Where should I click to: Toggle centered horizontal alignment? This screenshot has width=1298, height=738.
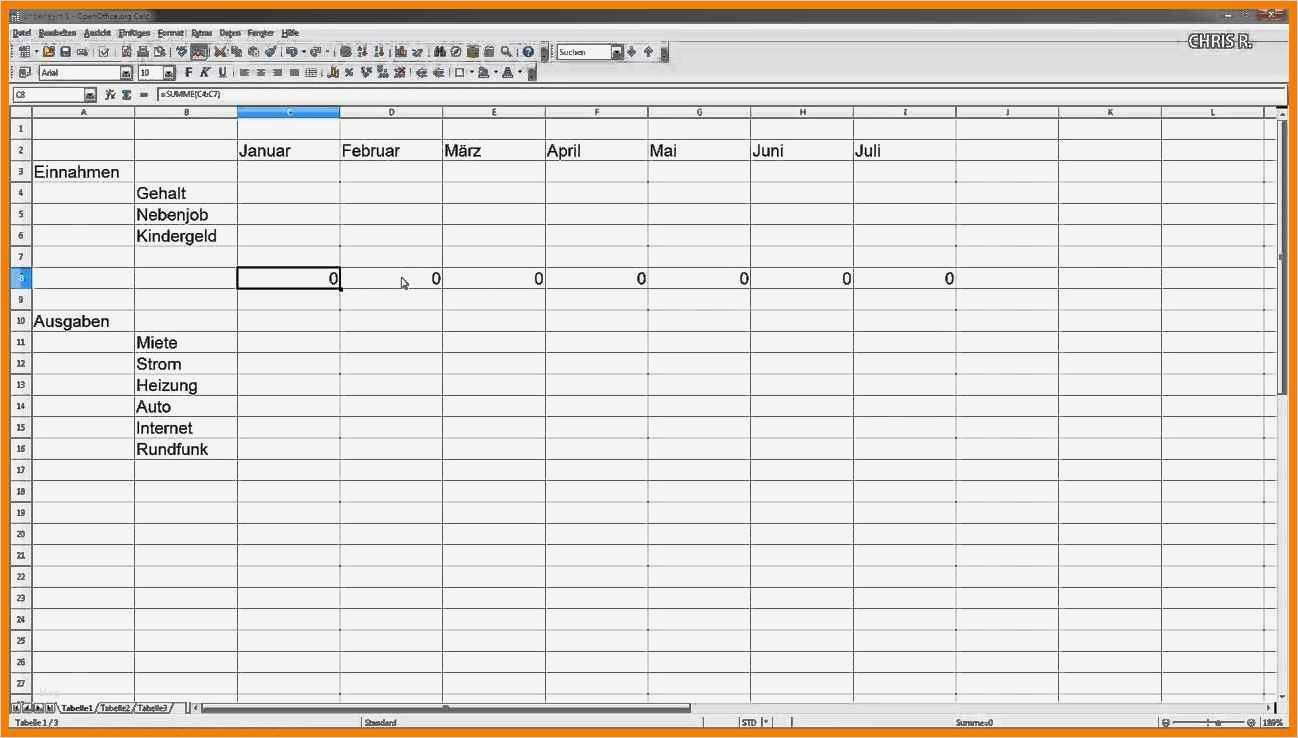[x=261, y=73]
